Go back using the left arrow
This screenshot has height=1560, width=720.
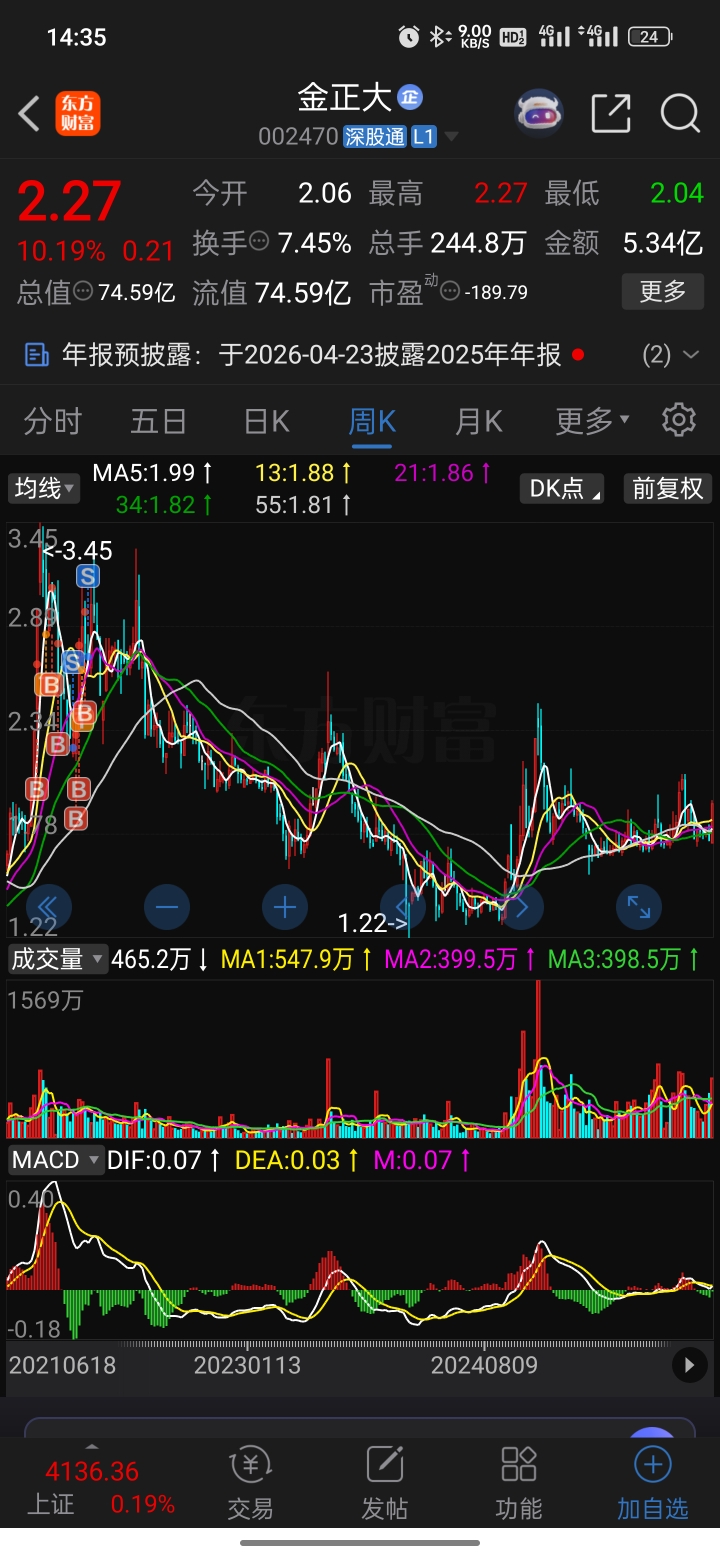[x=29, y=114]
